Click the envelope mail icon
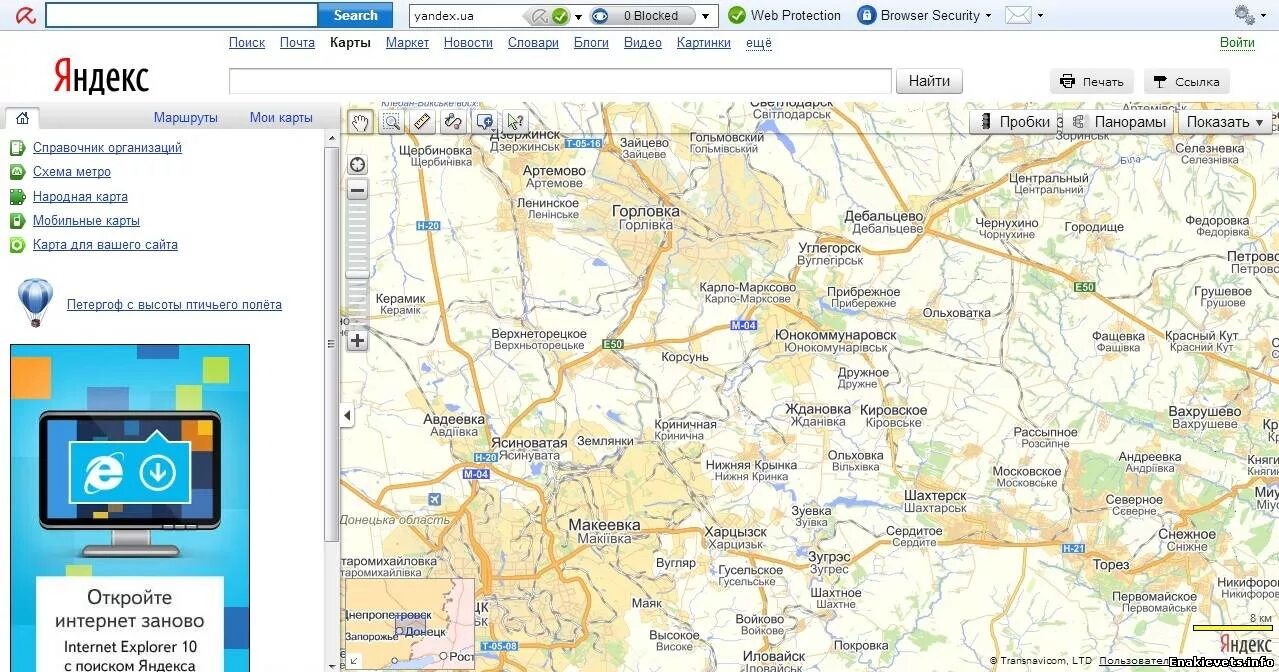 coord(1018,15)
